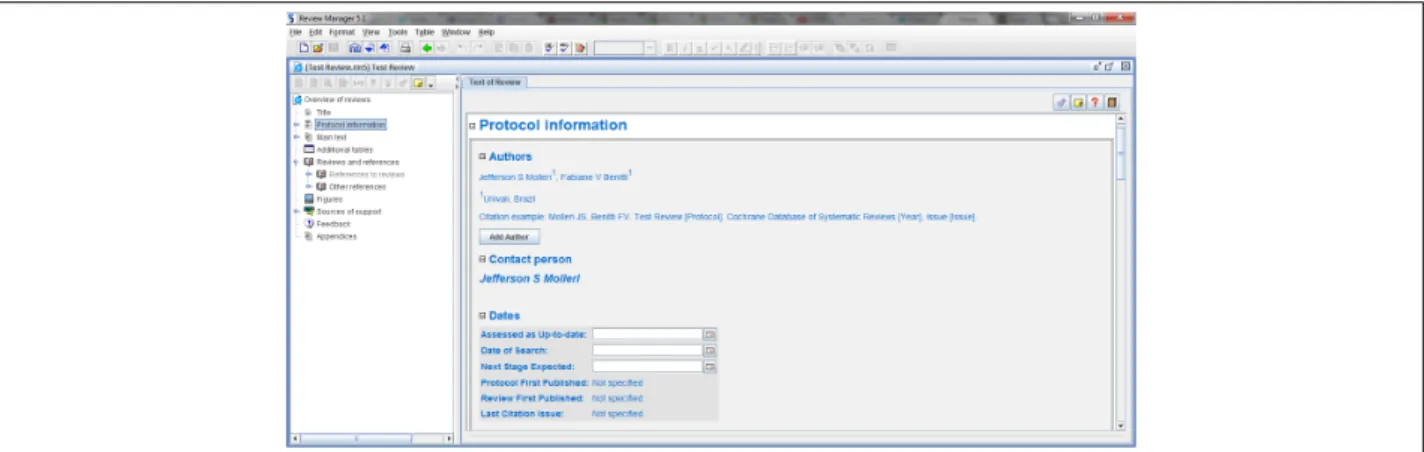Click the Univali, Brazil affiliation text
Screen dimensions: 1424x452
coord(509,198)
